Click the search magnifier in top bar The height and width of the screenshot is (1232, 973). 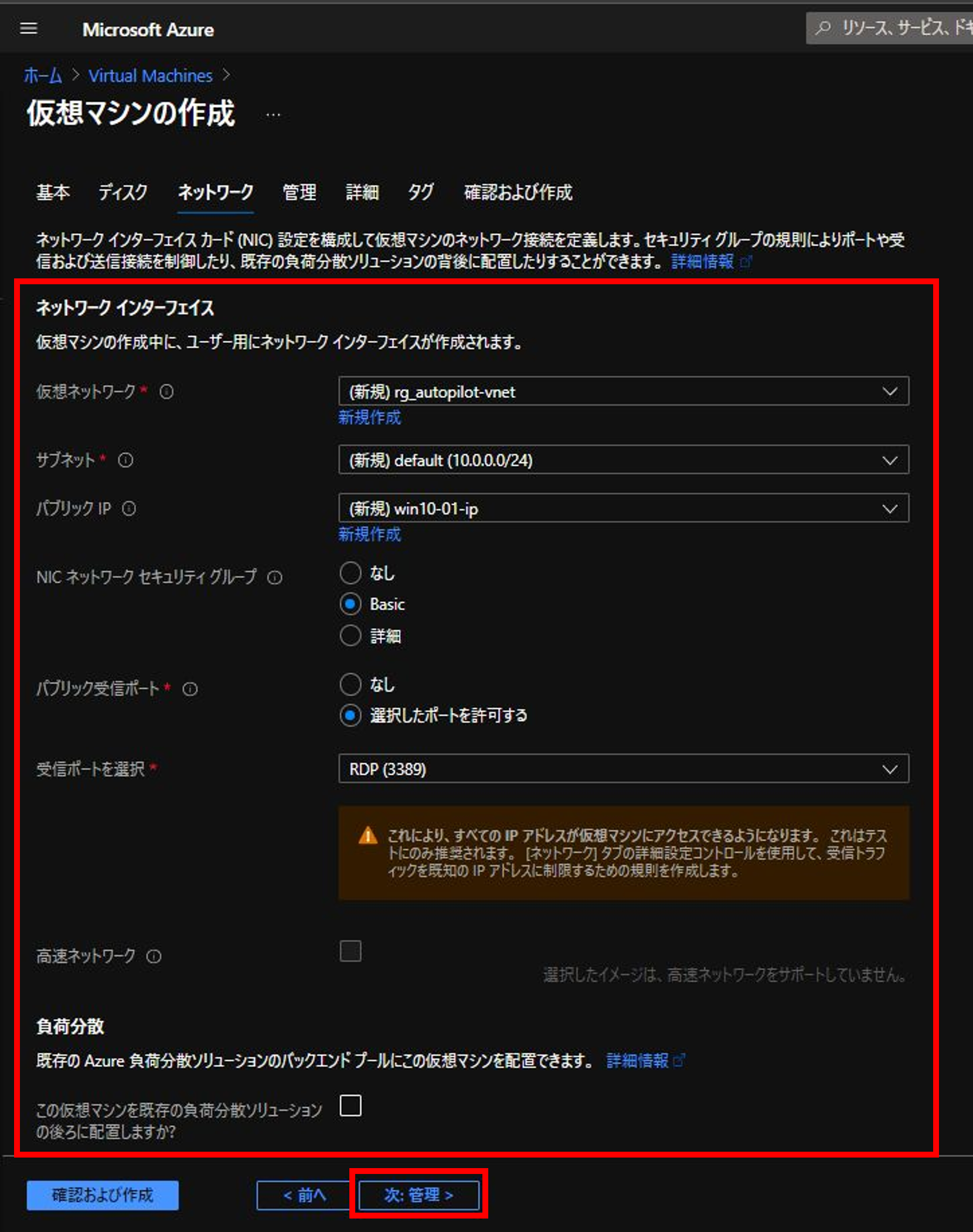[x=823, y=28]
